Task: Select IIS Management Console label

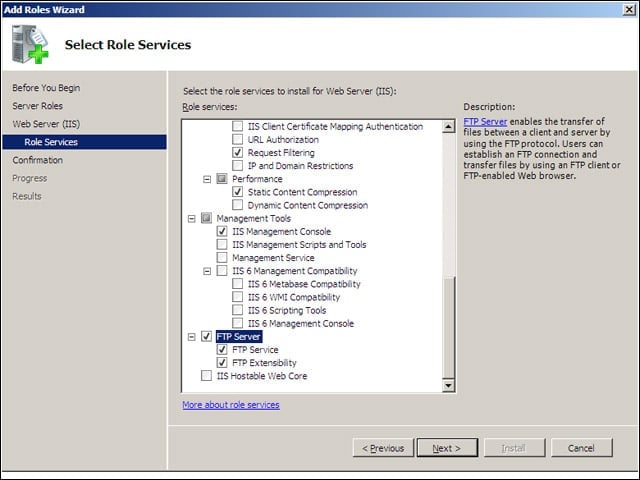Action: point(282,231)
